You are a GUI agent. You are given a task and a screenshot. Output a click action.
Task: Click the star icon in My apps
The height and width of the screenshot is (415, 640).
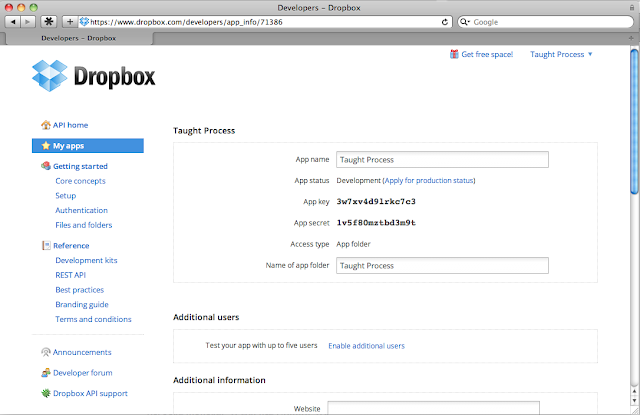46,146
